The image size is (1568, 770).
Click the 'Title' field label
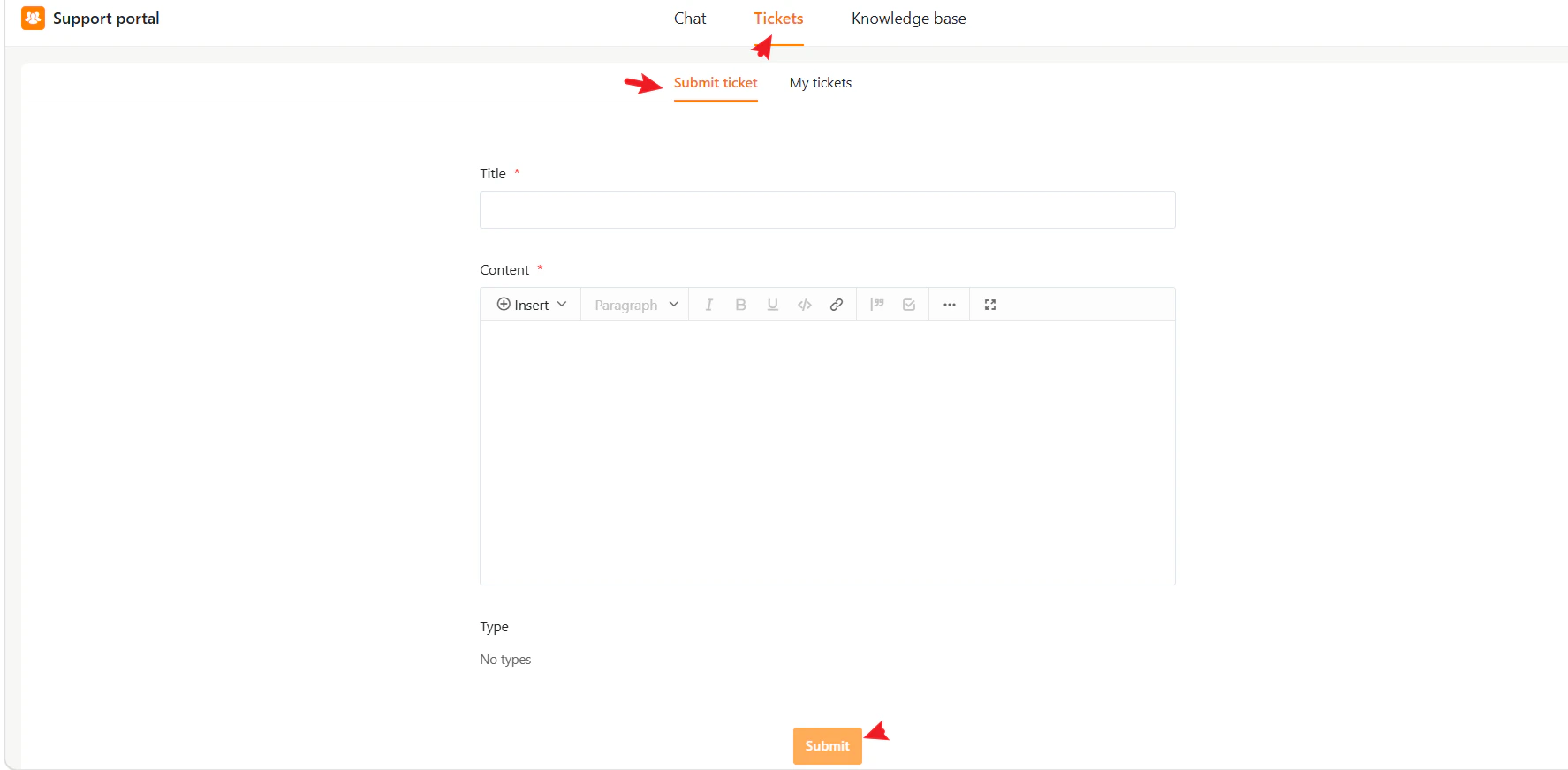pos(493,174)
